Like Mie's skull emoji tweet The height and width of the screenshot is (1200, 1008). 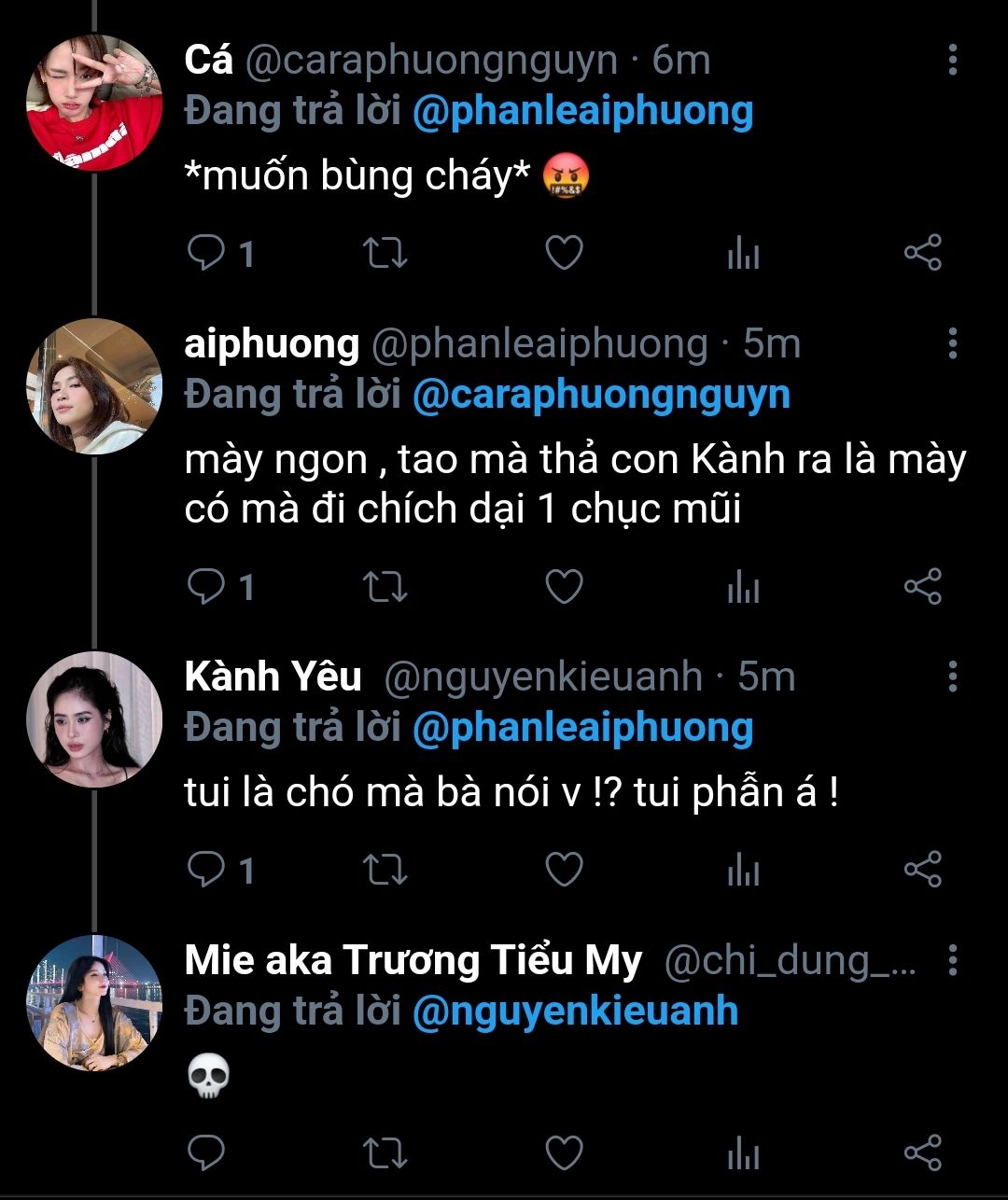(x=564, y=1153)
